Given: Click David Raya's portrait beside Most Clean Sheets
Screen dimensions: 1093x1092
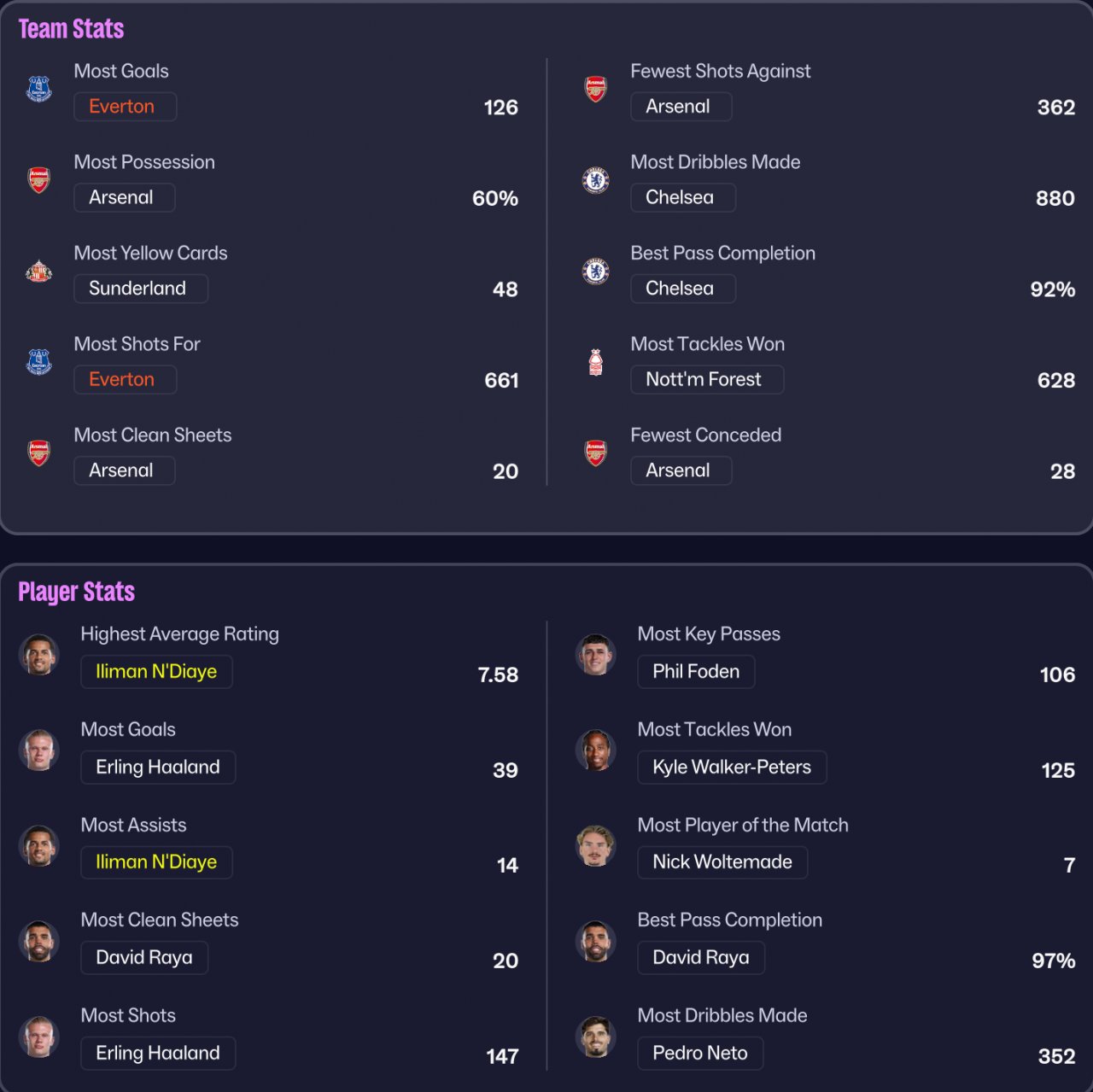Looking at the screenshot, I should click(39, 941).
